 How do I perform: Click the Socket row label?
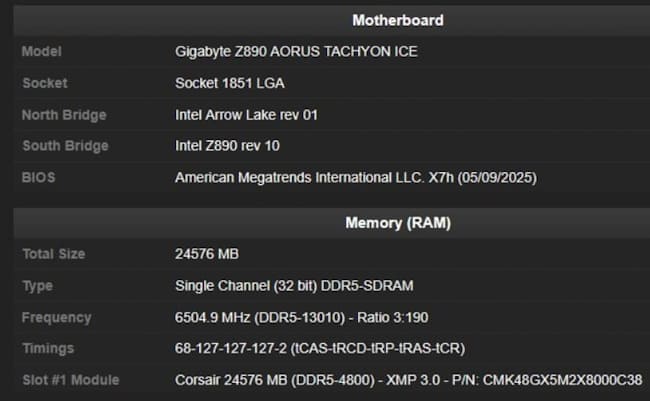pos(45,83)
